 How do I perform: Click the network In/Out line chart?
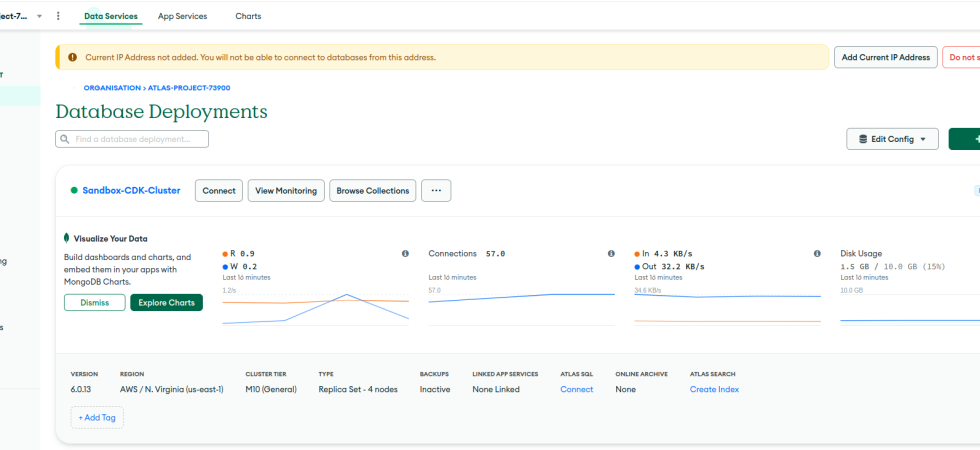728,308
